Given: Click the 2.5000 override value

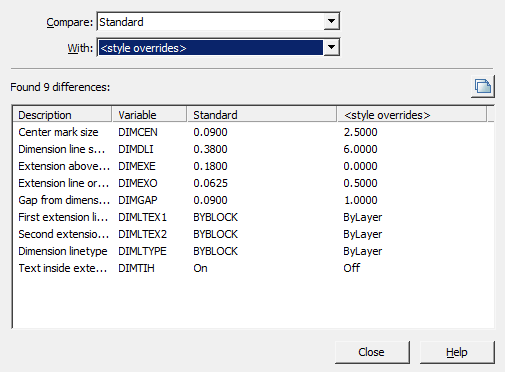Looking at the screenshot, I should tap(360, 132).
